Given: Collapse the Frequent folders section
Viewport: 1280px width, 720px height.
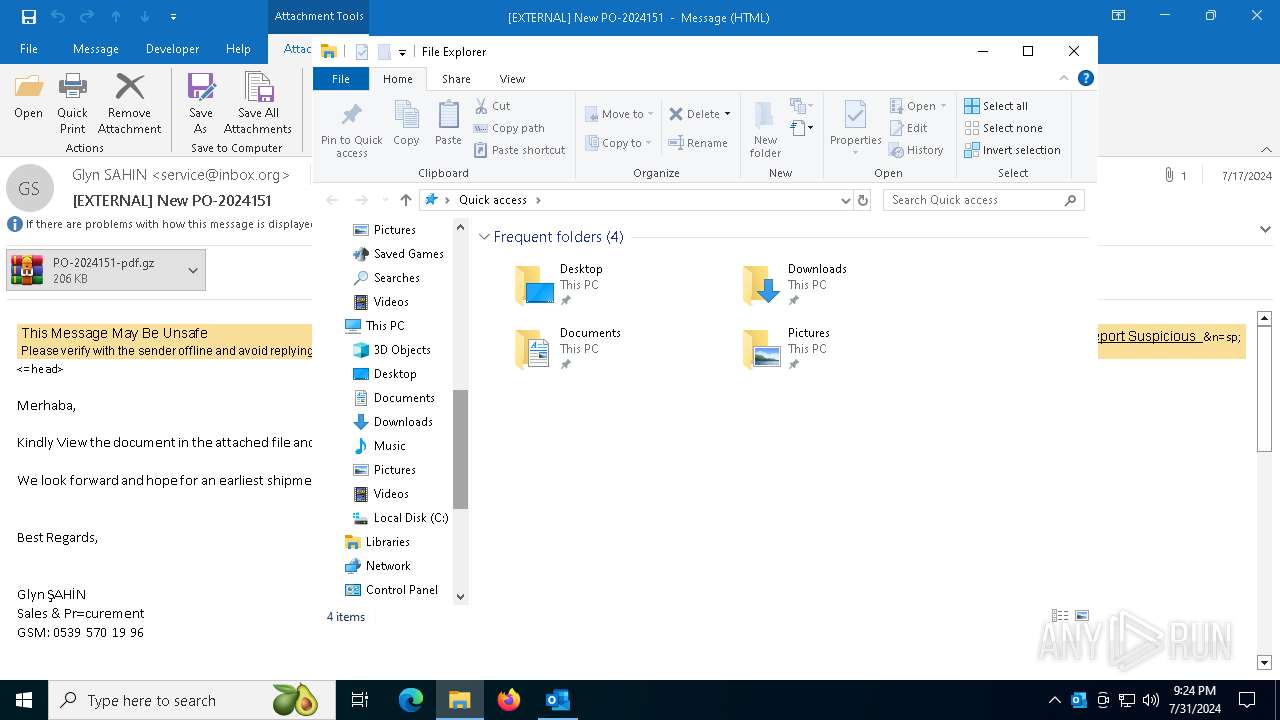Looking at the screenshot, I should click(485, 237).
